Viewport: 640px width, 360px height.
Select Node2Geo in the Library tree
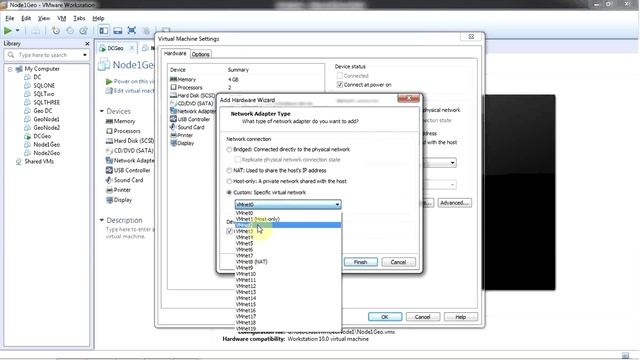[x=47, y=153]
